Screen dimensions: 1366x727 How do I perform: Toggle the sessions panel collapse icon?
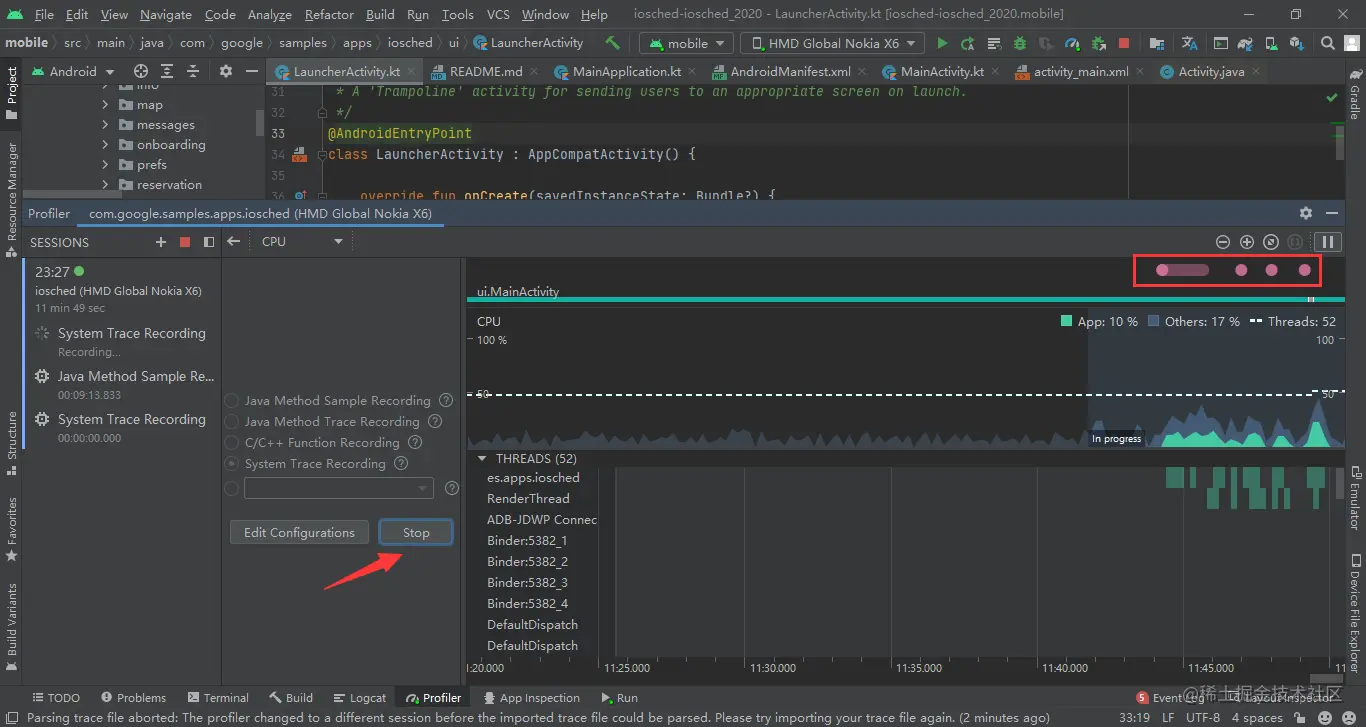(x=208, y=242)
